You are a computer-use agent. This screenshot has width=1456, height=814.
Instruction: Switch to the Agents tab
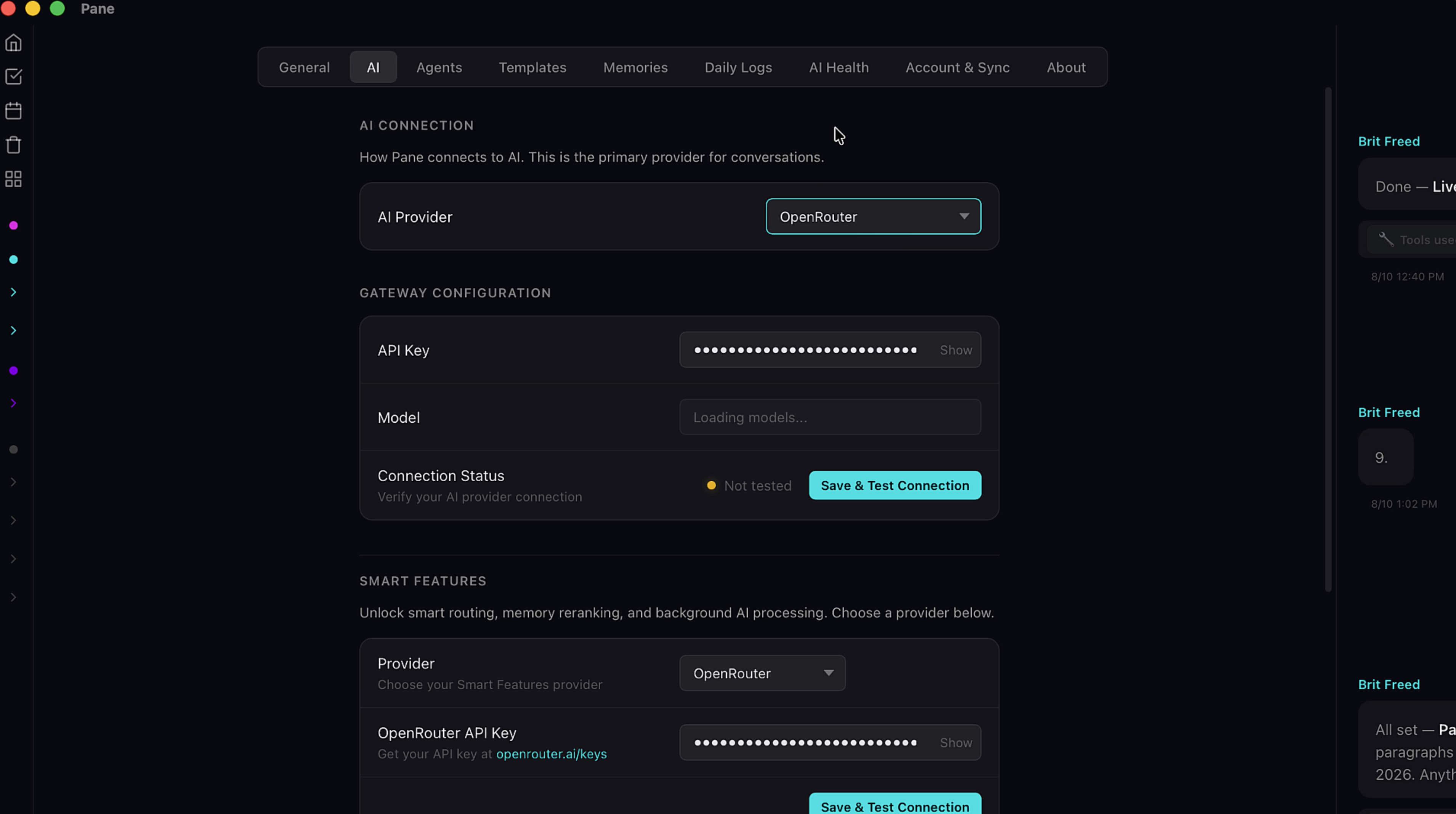click(x=439, y=67)
